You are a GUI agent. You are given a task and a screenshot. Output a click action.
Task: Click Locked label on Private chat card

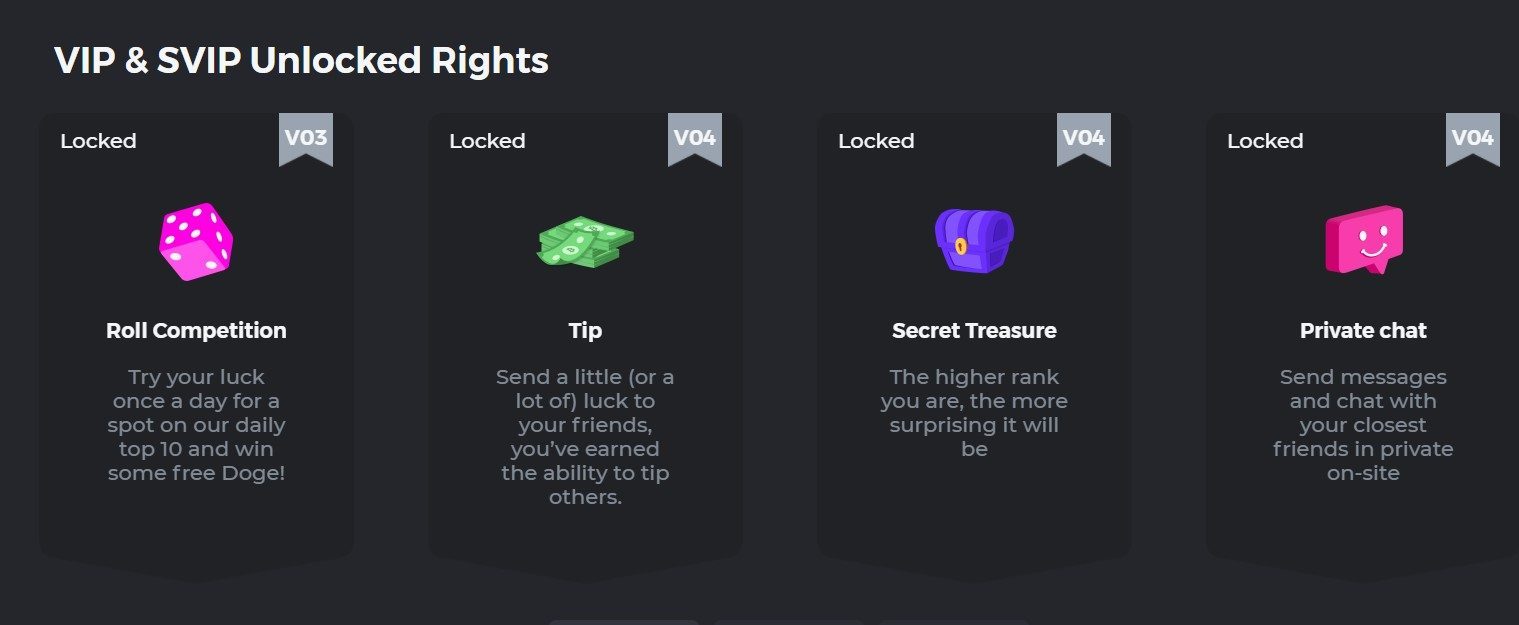1265,141
